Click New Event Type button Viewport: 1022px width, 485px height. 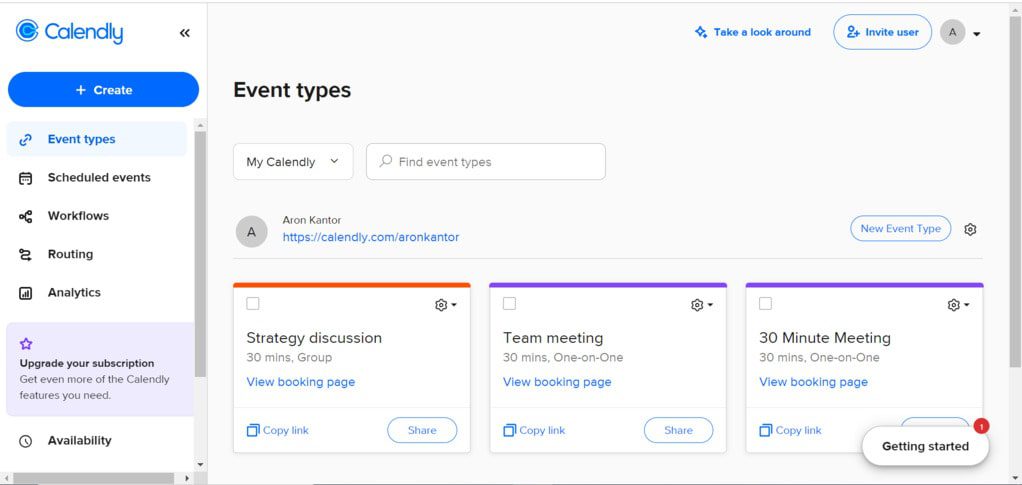[900, 228]
